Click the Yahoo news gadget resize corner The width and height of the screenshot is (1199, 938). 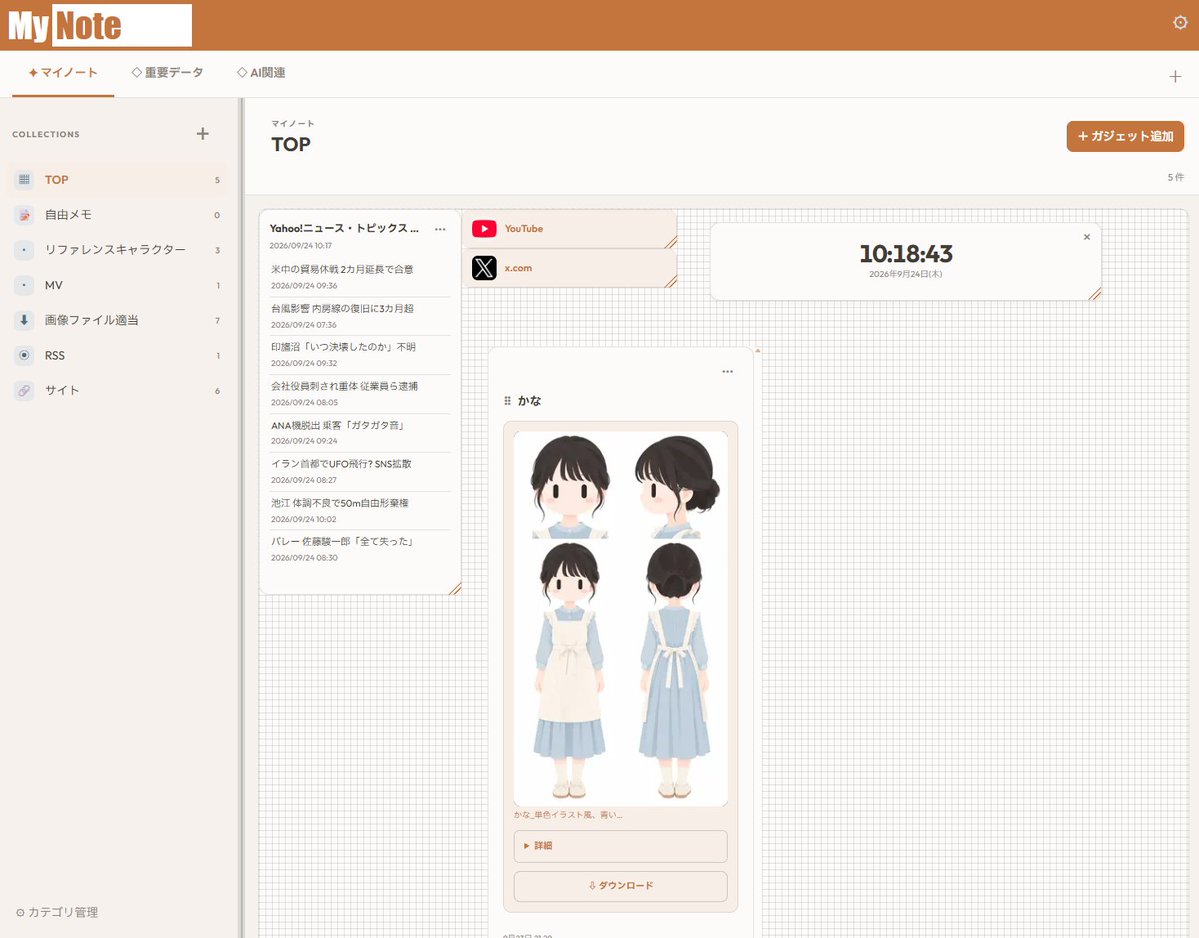coord(455,589)
